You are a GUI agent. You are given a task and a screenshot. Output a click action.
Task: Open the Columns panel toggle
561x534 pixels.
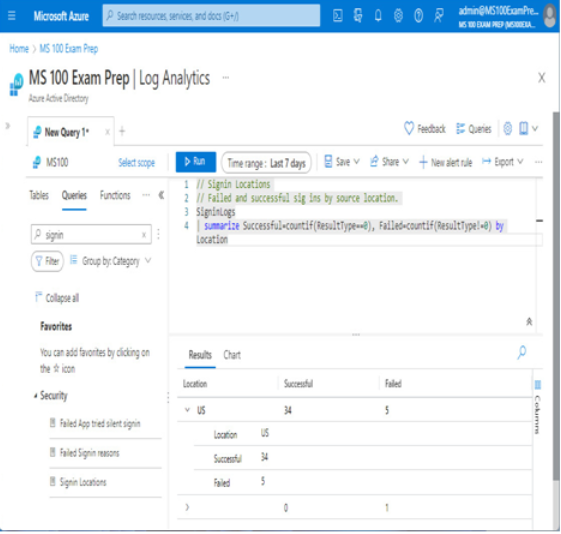pos(537,407)
